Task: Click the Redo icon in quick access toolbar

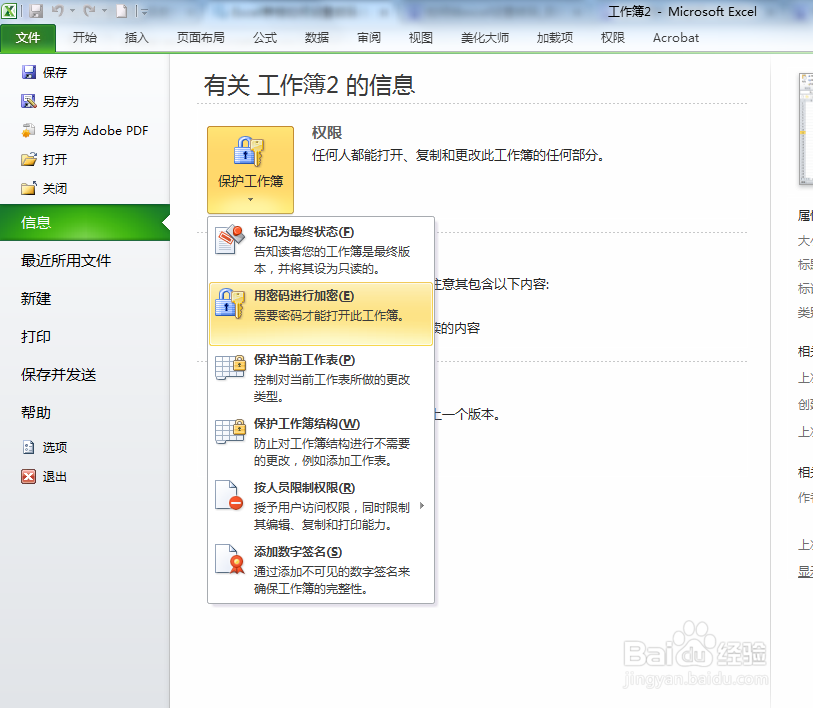Action: pos(89,11)
